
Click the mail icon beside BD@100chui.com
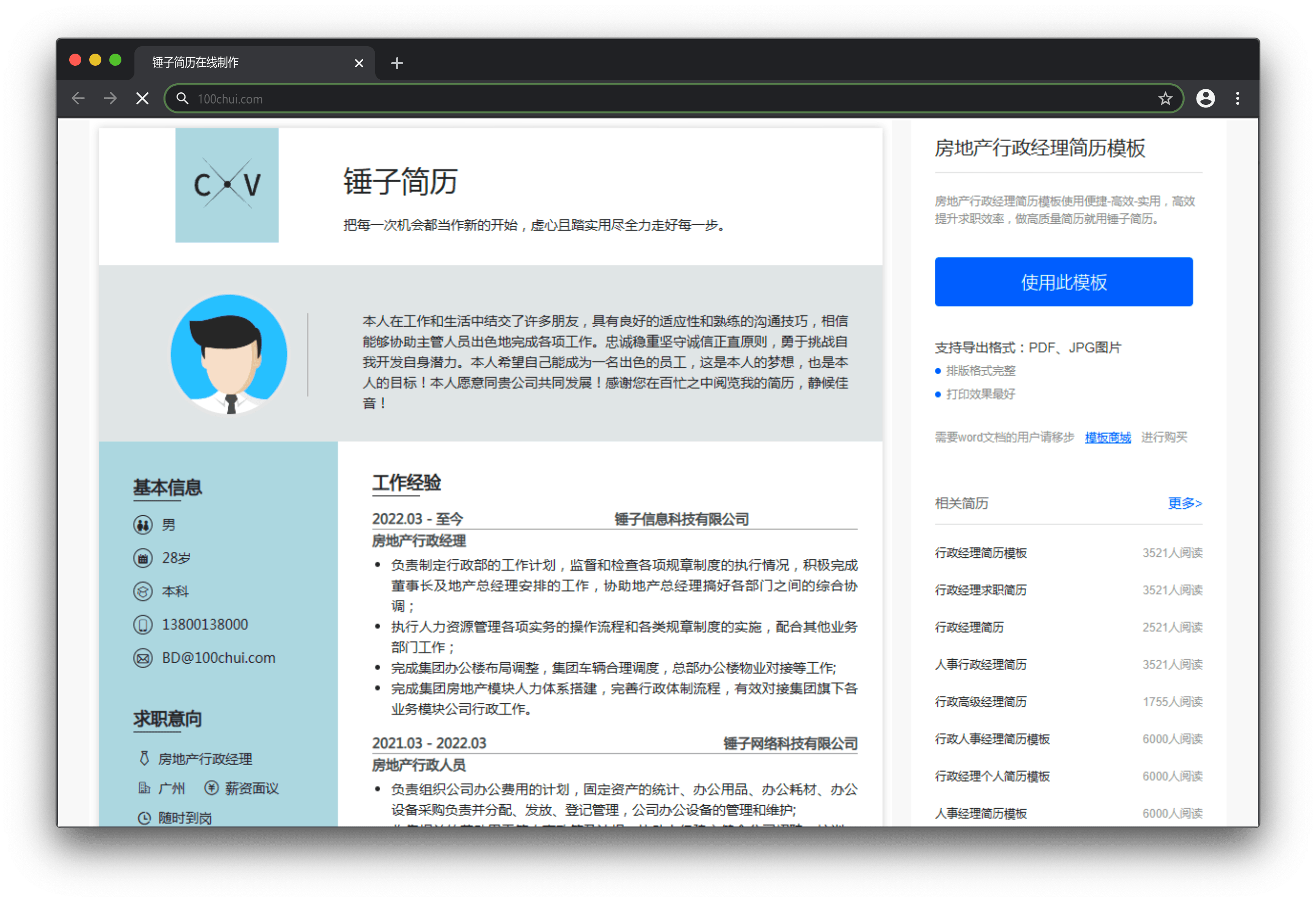coord(143,658)
